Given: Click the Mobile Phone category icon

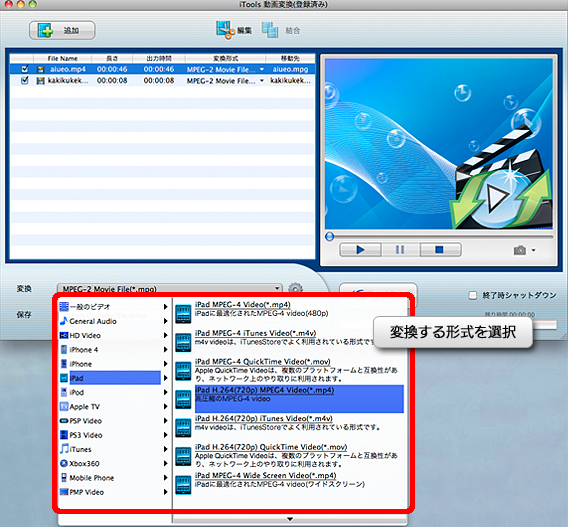Looking at the screenshot, I should (x=64, y=477).
